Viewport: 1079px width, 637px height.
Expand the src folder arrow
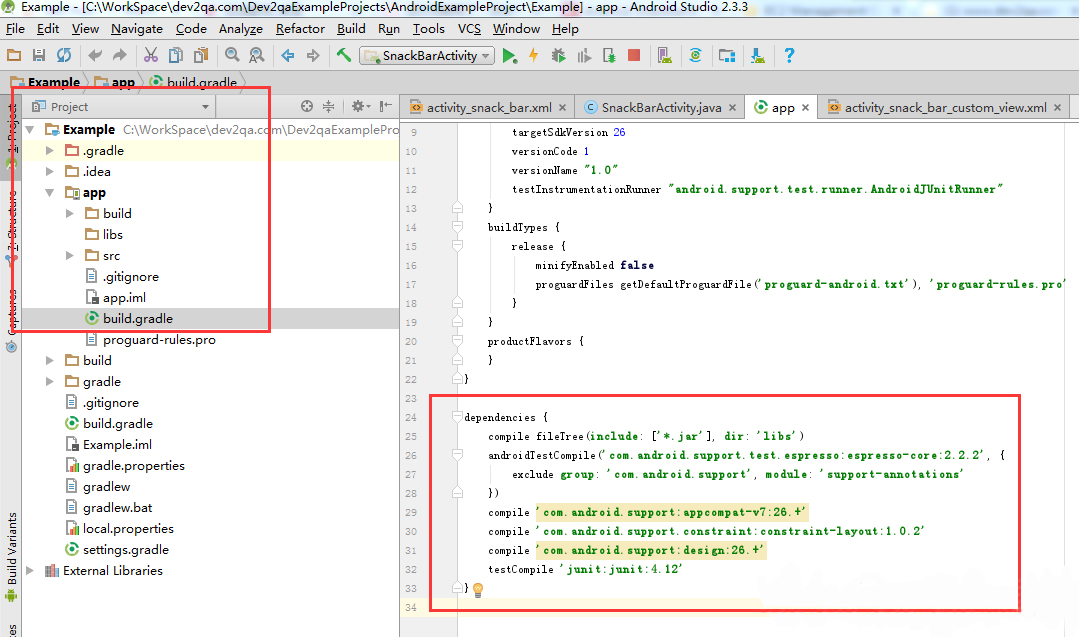coord(70,255)
